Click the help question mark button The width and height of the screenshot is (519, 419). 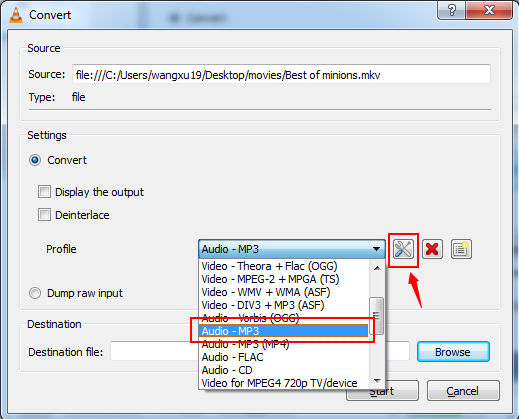(x=452, y=10)
